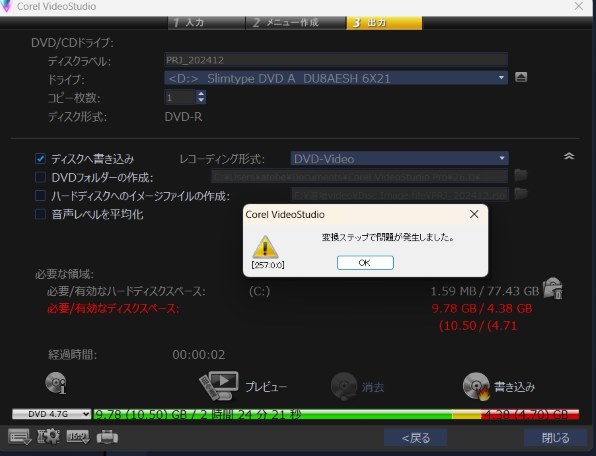Close the error dialog with X

click(x=474, y=214)
